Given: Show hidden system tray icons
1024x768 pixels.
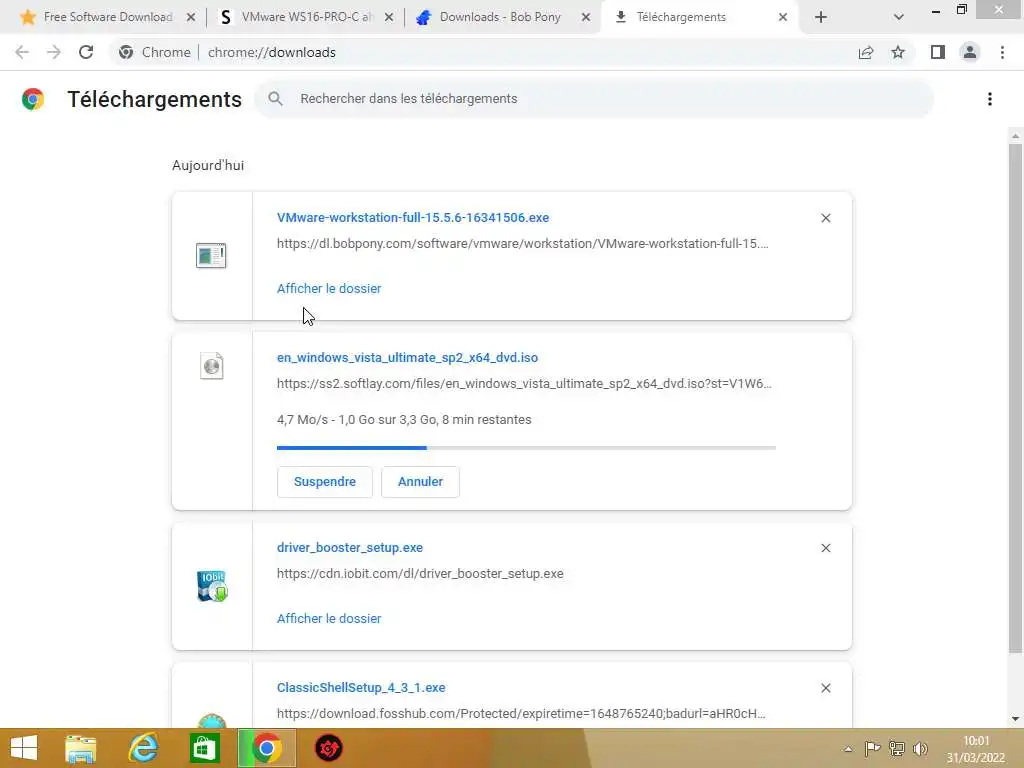Looking at the screenshot, I should 848,749.
